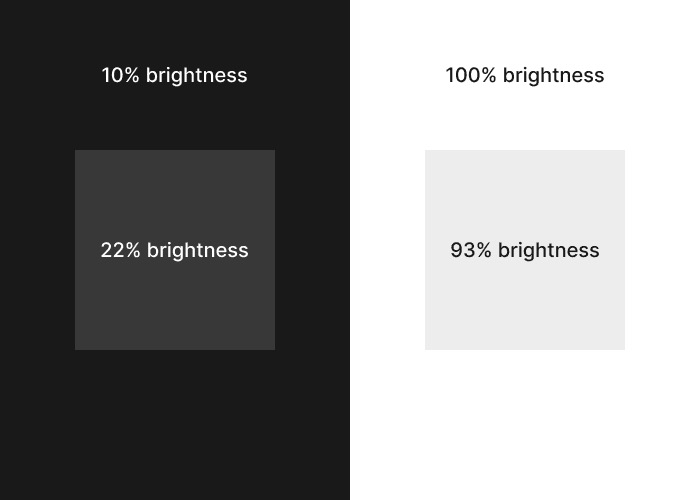Click the "10%" number on dark panel
Viewport: 700px width, 500px height.
tap(121, 75)
